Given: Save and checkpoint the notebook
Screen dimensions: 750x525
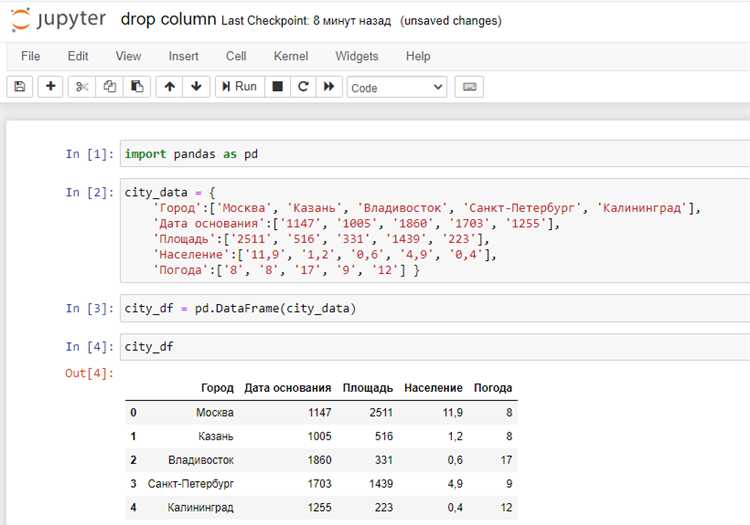Looking at the screenshot, I should [20, 87].
